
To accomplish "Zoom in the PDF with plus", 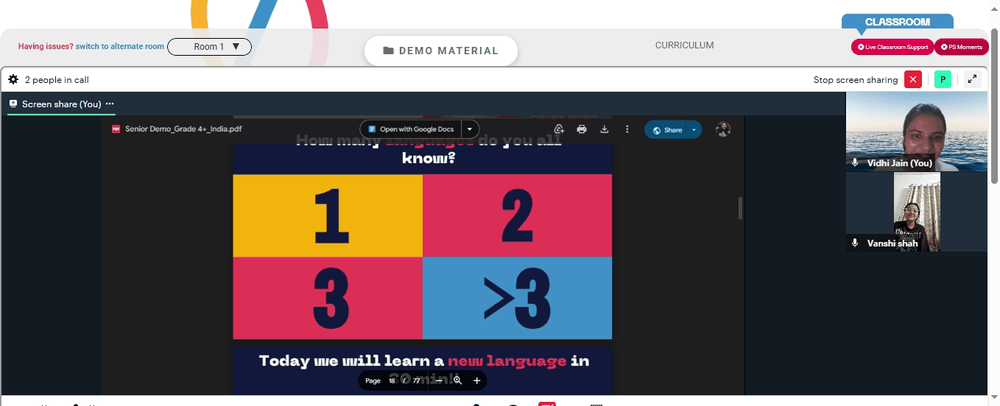I will [476, 381].
